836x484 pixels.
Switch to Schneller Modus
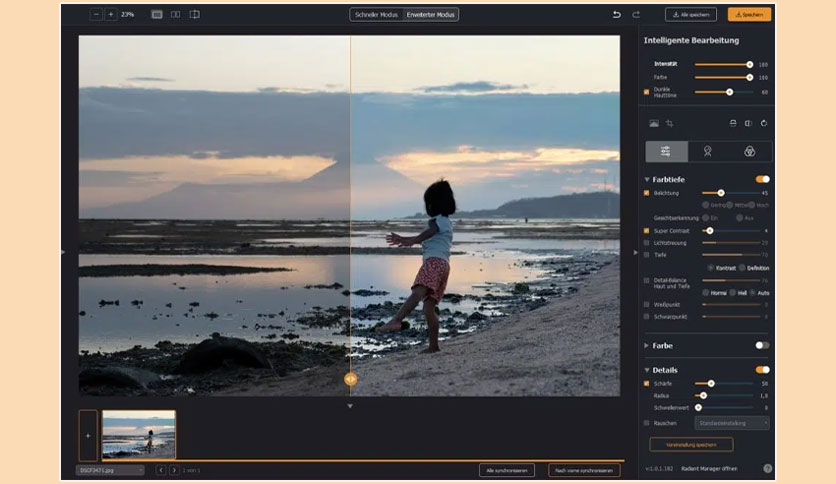[x=376, y=14]
